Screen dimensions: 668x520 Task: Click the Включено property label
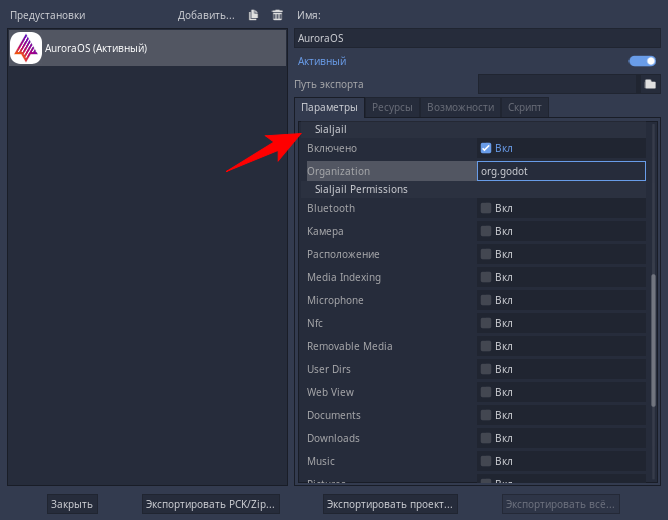(332, 148)
